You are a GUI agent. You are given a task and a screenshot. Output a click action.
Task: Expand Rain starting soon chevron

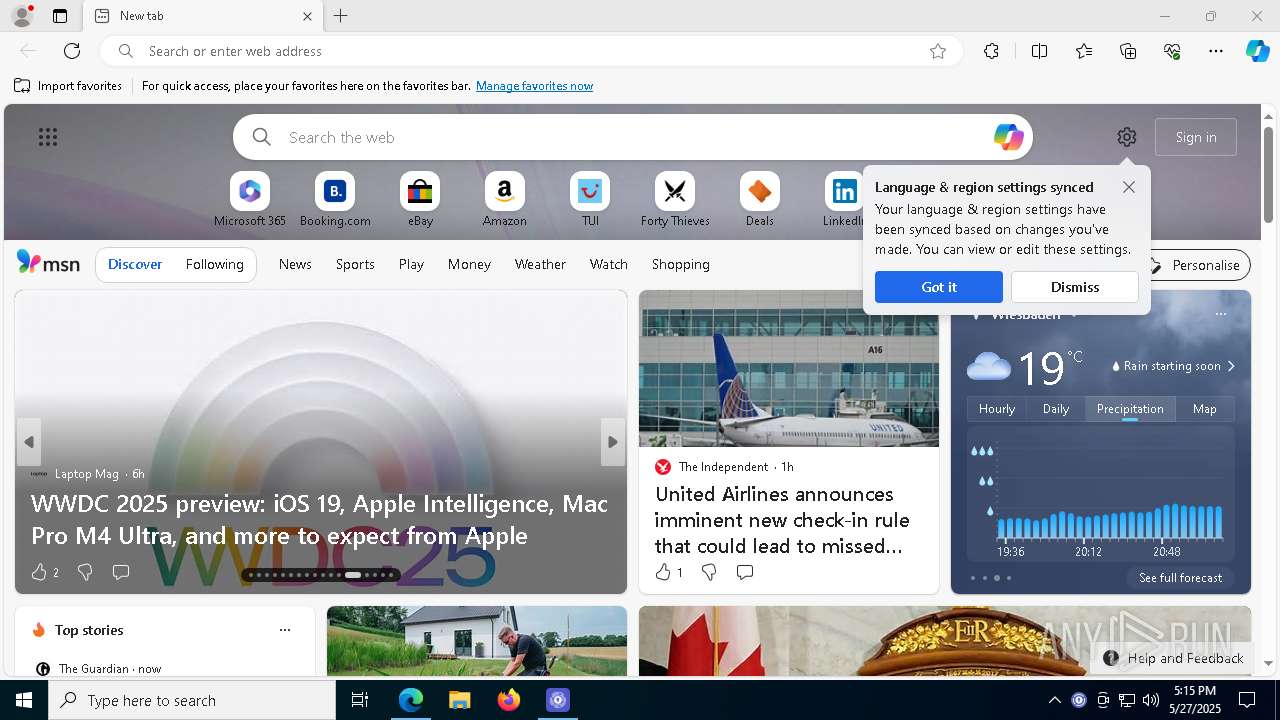click(1231, 366)
